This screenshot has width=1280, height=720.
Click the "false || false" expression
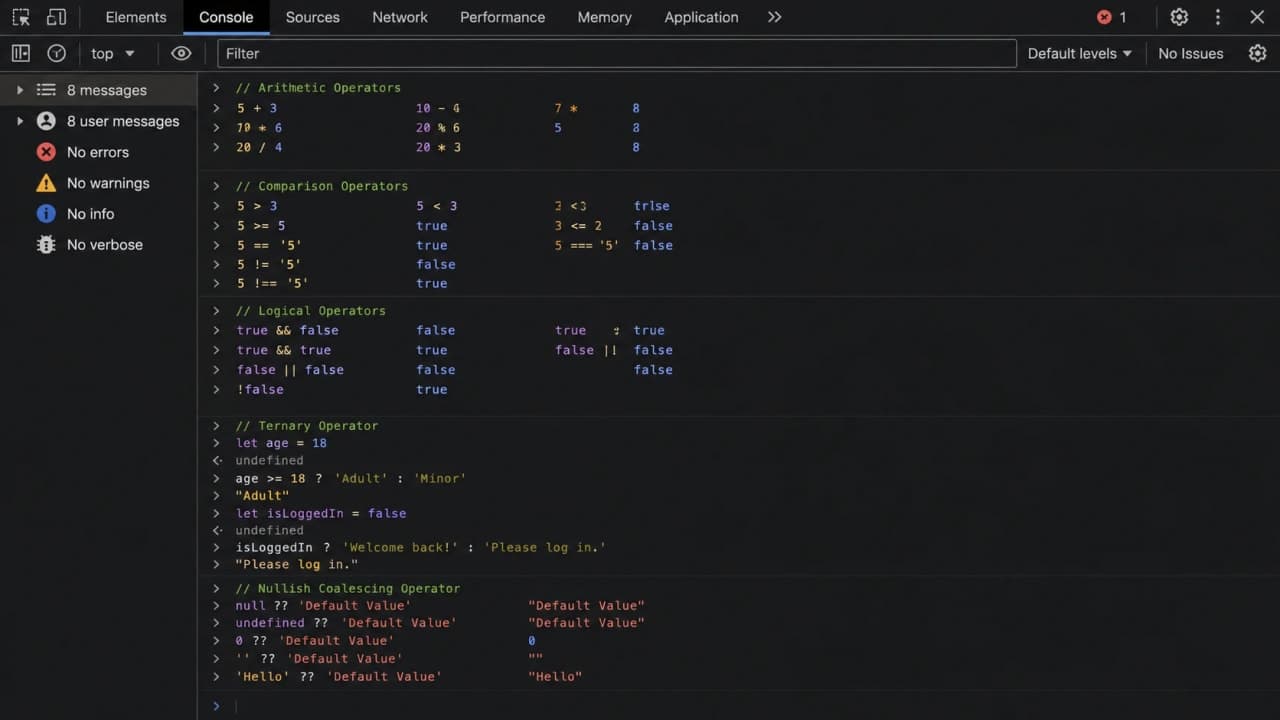(x=290, y=370)
